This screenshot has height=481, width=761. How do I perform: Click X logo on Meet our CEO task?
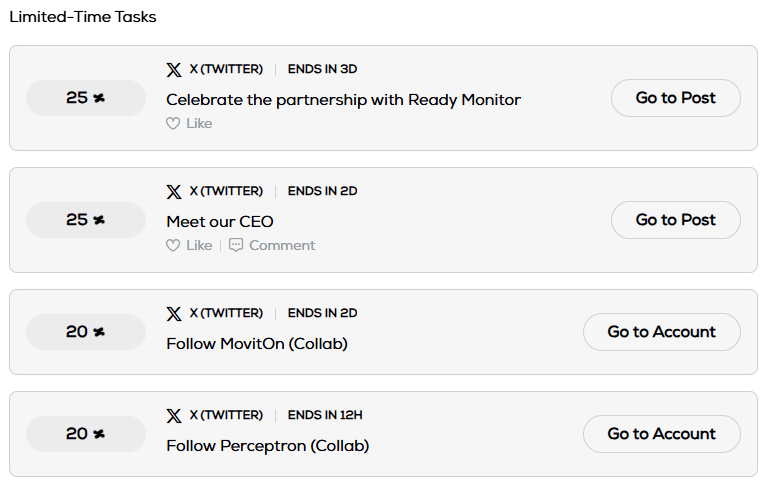click(174, 192)
